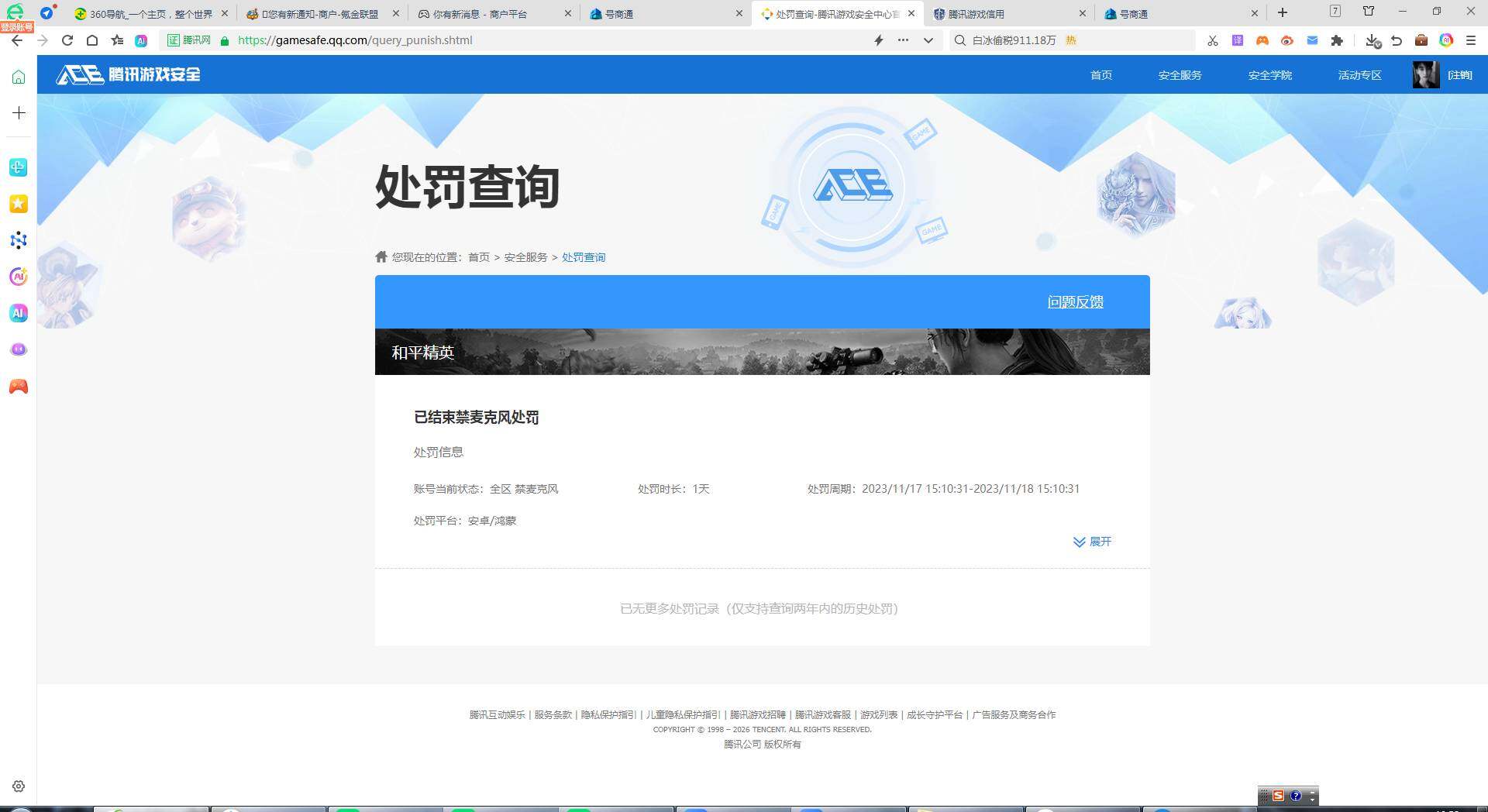Click 首页 in the breadcrumb

pos(479,257)
